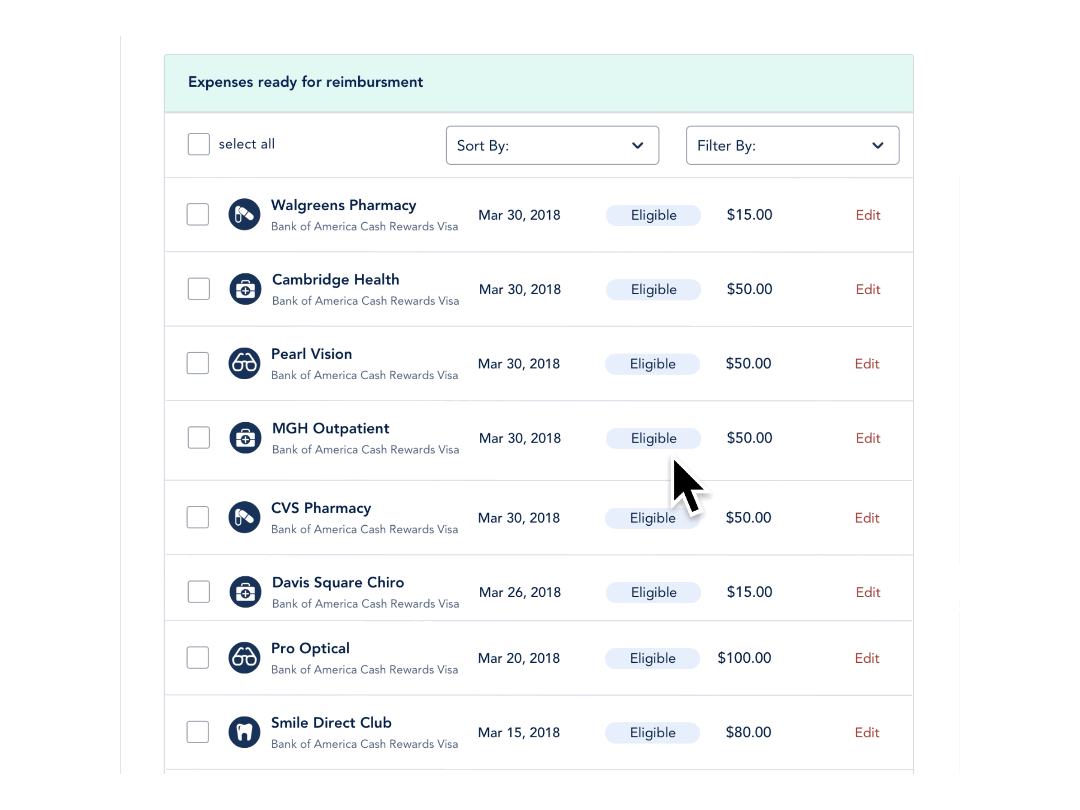Screen dimensions: 1080x810
Task: Click the medical kit icon beside Davis Square Chiro
Action: tap(245, 592)
